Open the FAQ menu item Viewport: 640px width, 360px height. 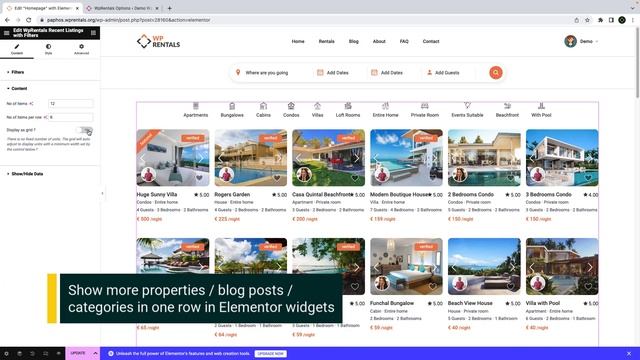point(404,41)
